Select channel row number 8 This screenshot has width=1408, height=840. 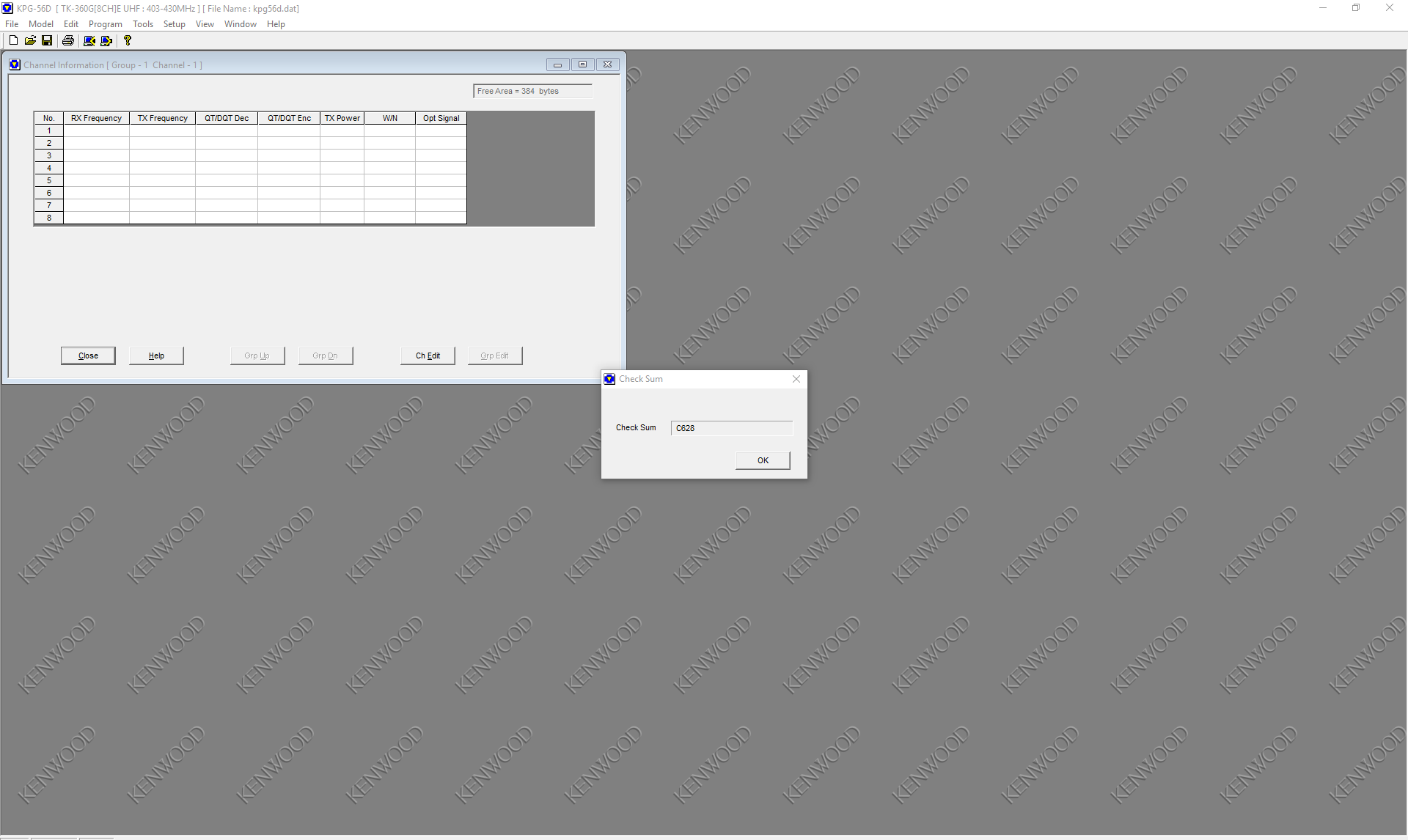pos(49,218)
